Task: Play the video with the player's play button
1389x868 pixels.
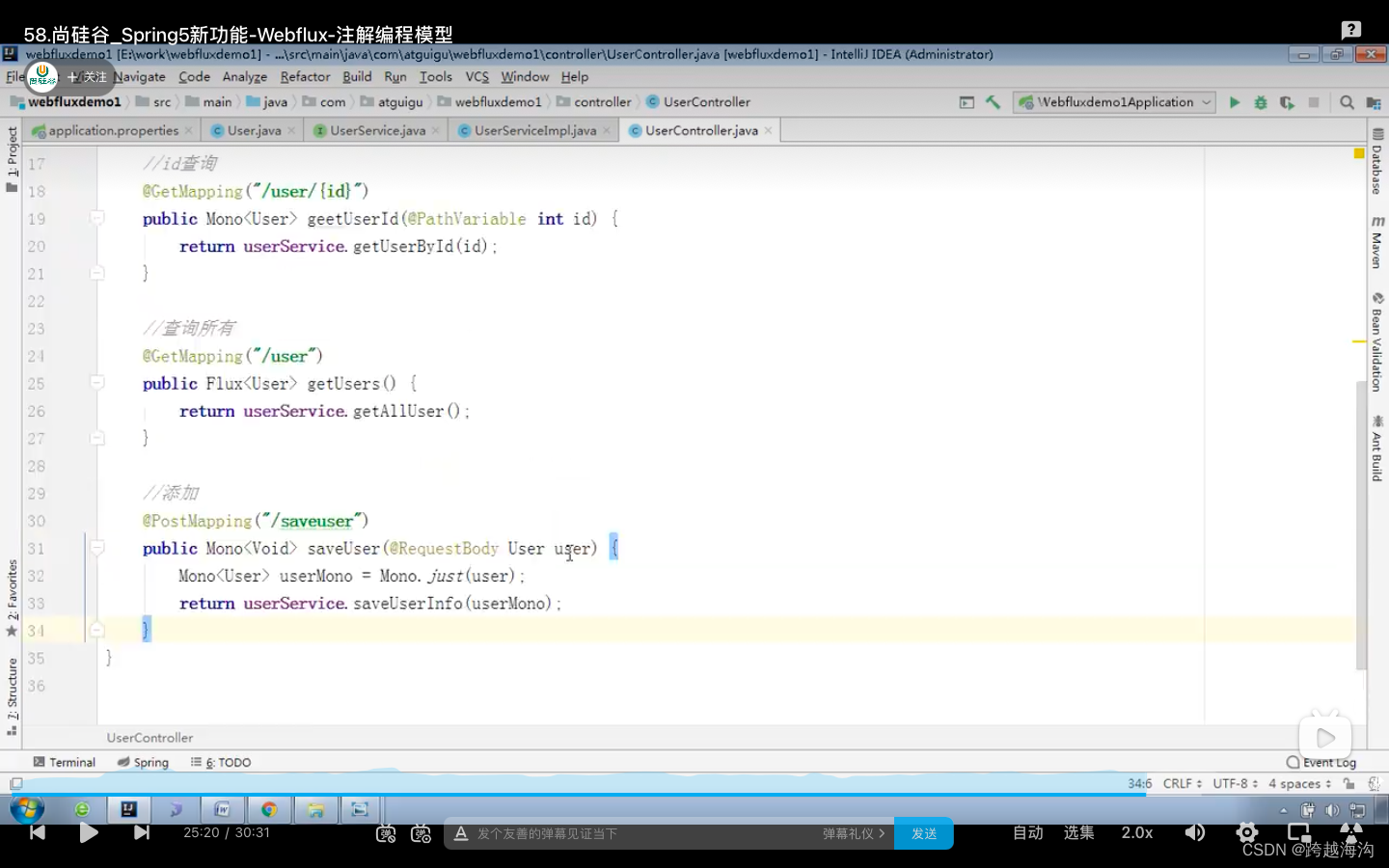Action: (89, 832)
